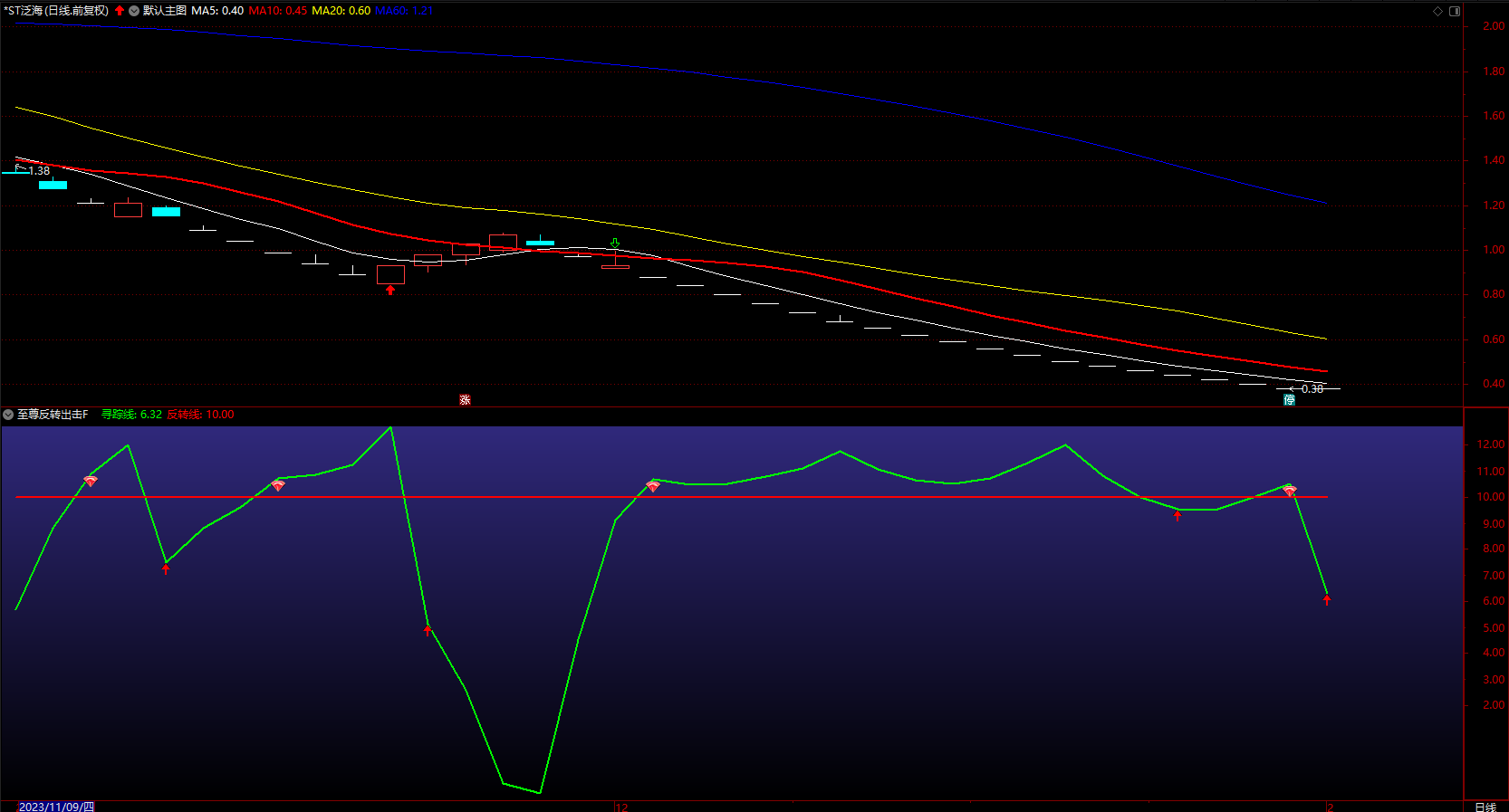Viewport: 1509px width, 812px height.
Task: Click the 默认主图 label
Action: click(x=165, y=11)
